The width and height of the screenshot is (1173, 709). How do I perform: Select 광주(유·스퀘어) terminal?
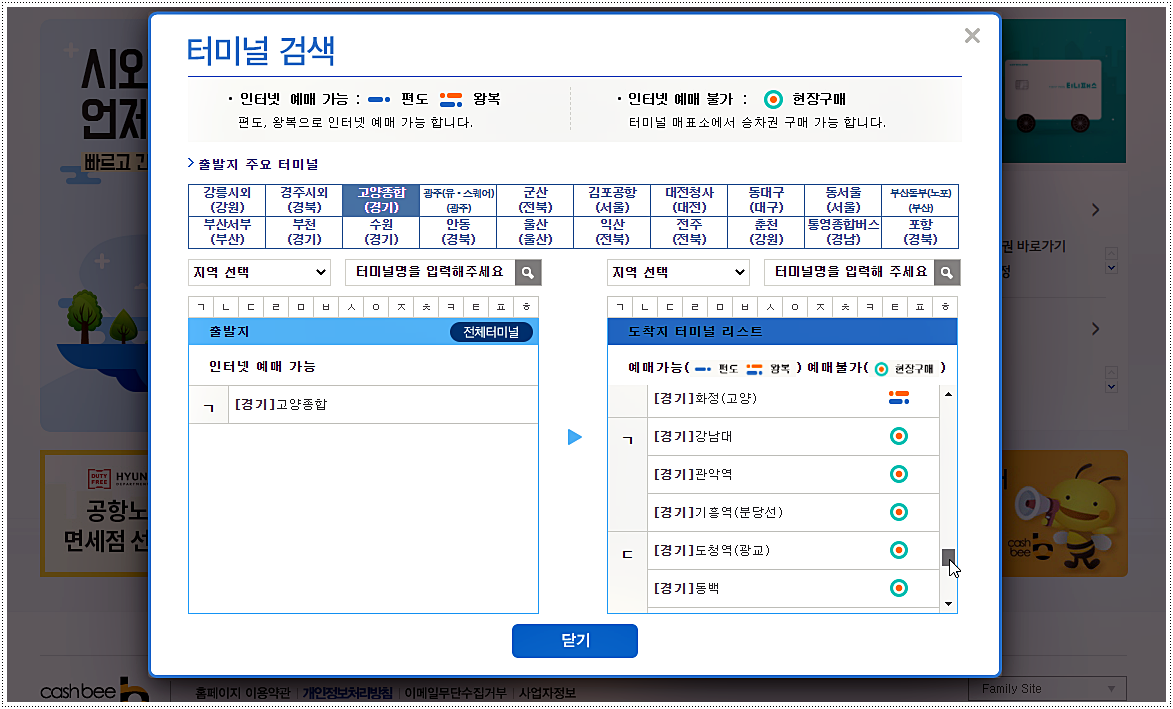click(x=458, y=200)
